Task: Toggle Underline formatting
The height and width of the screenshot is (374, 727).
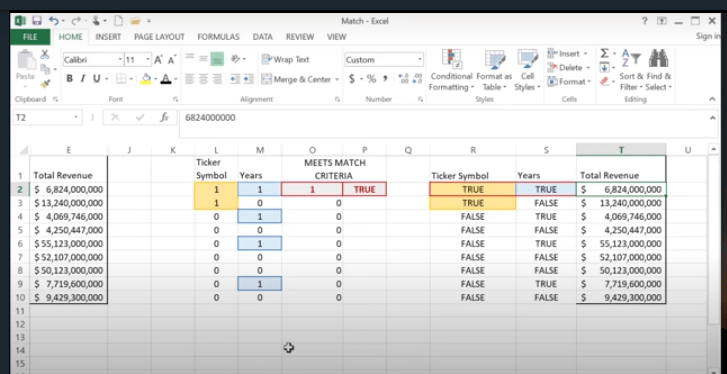Action: pyautogui.click(x=96, y=79)
